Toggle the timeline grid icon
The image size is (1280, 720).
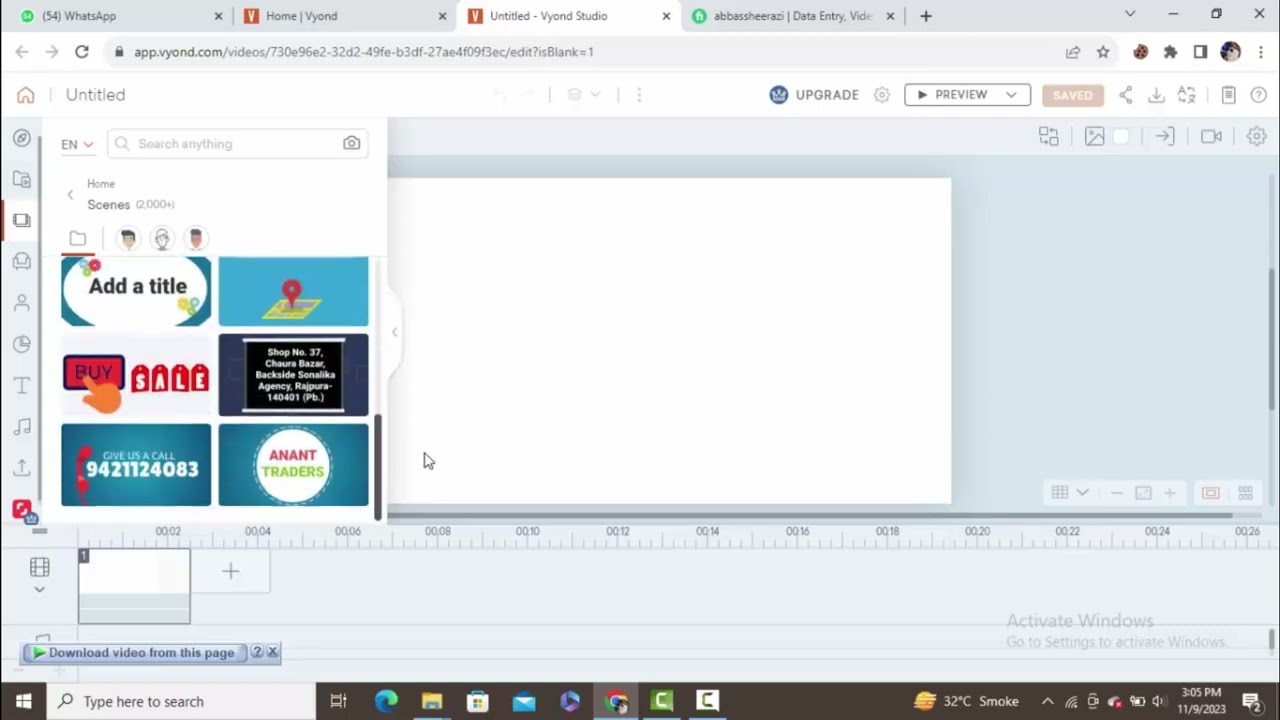click(x=40, y=568)
